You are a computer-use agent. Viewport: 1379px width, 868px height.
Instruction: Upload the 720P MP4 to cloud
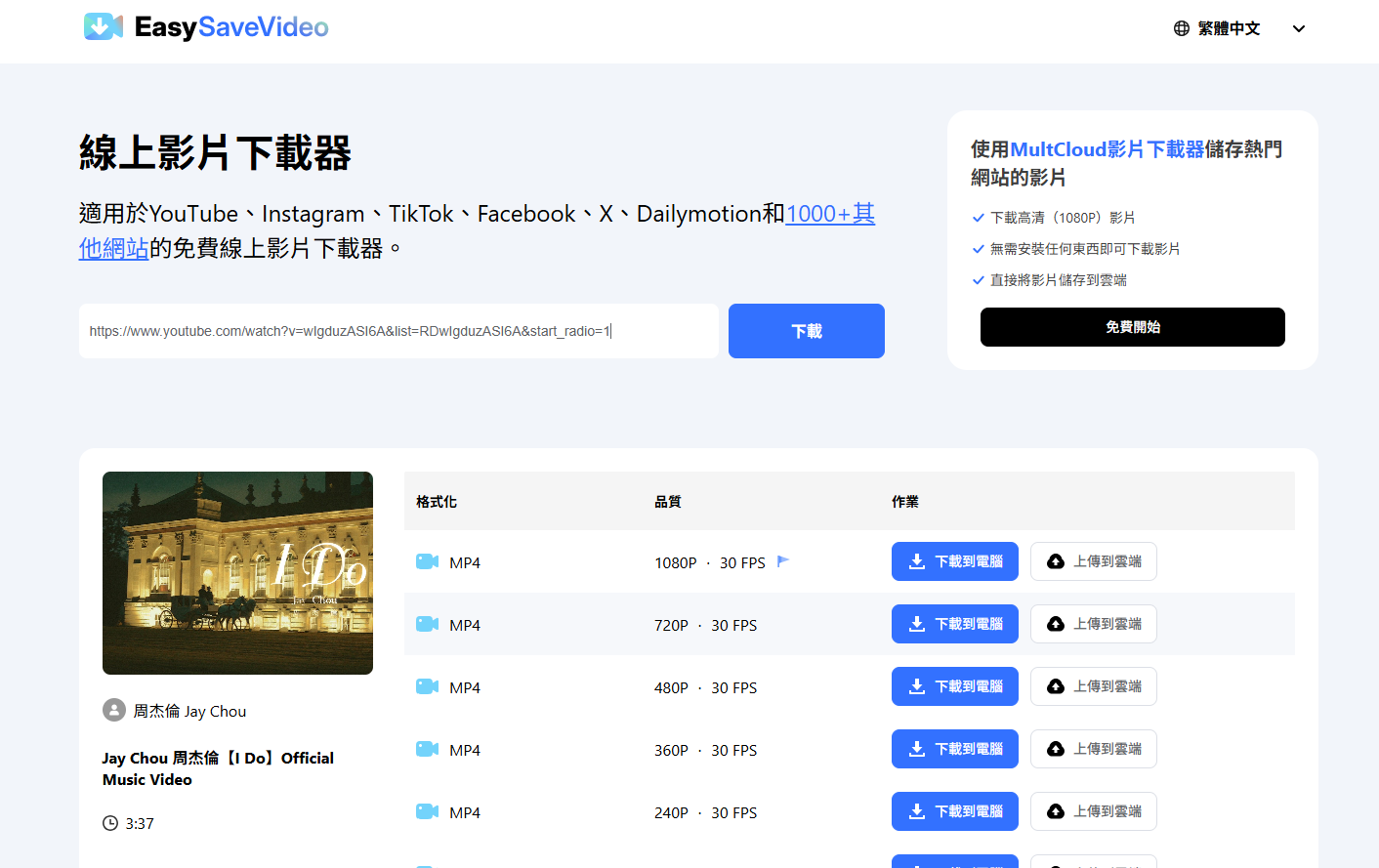[x=1094, y=624]
